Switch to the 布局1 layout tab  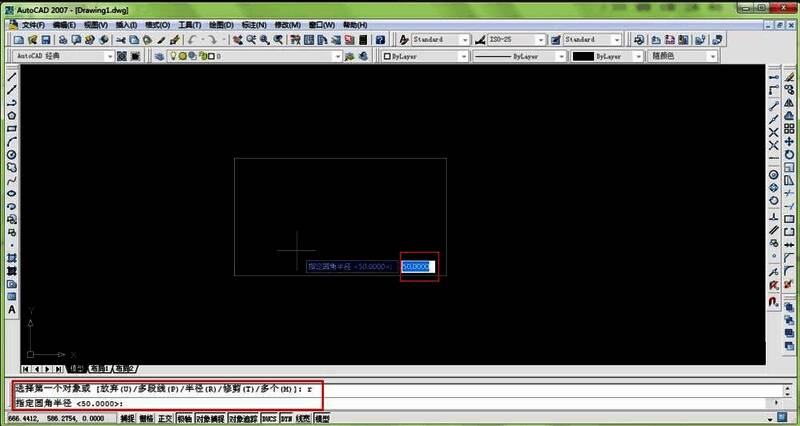click(x=98, y=369)
